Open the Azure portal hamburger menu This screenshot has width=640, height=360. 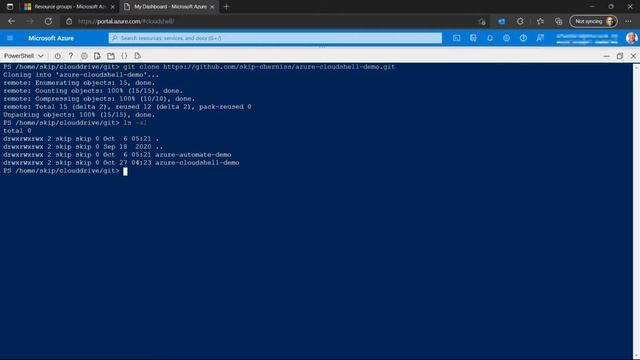point(10,38)
